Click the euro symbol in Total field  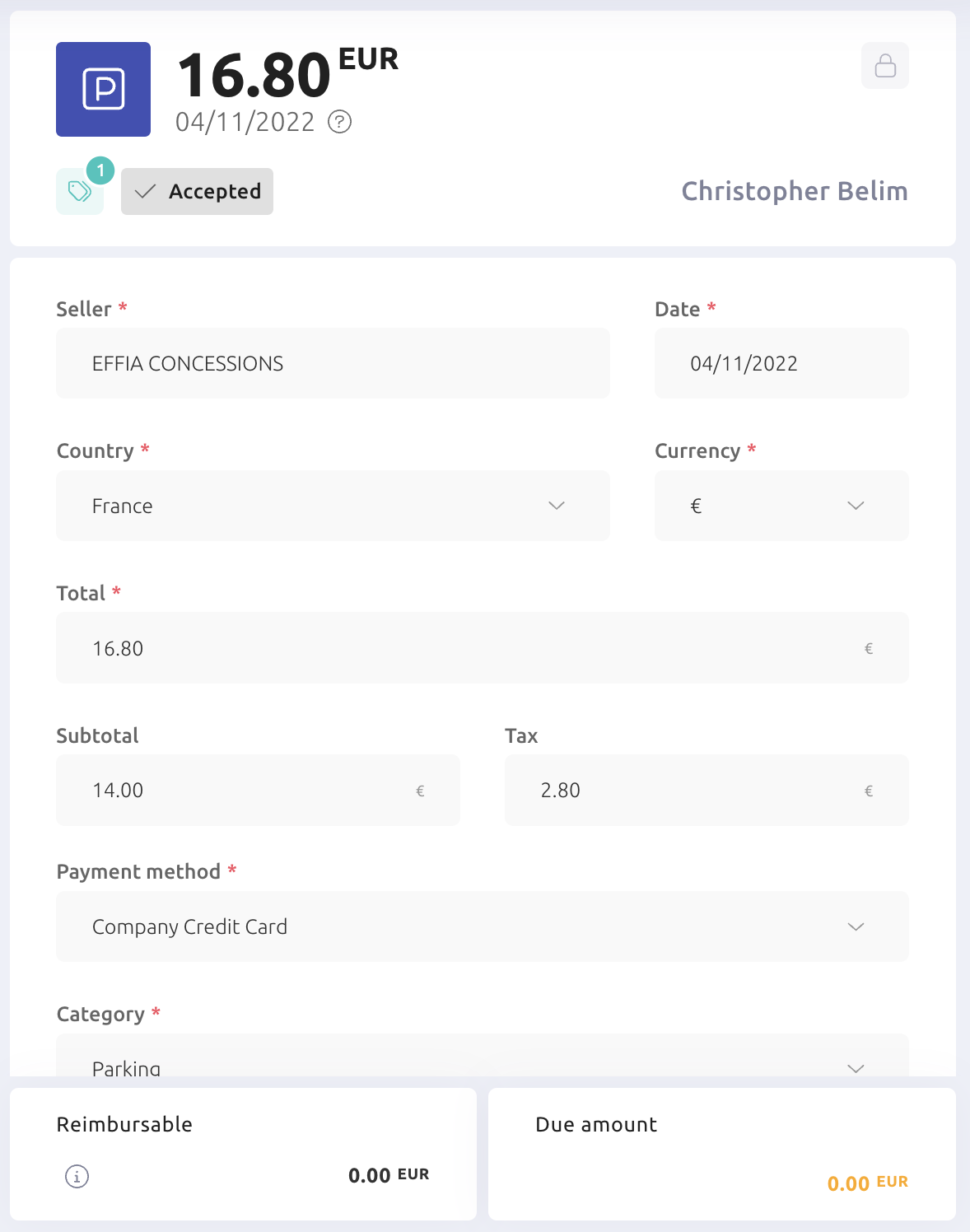pos(869,649)
